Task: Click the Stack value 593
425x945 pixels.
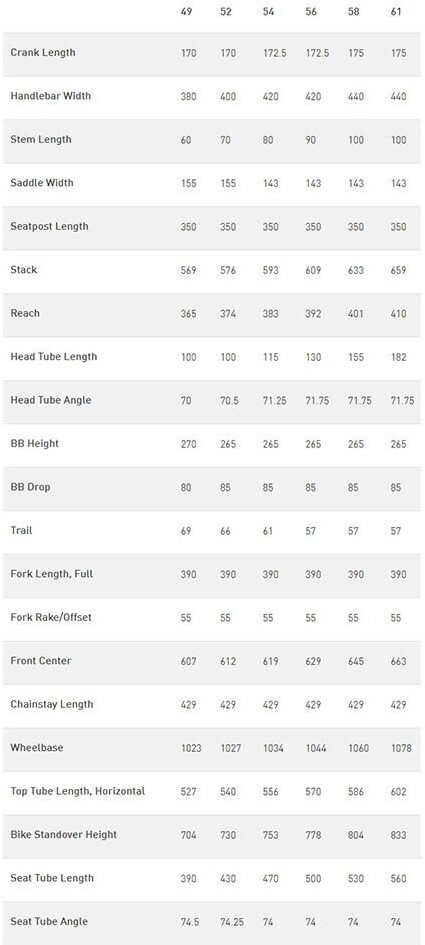Action: [x=271, y=270]
